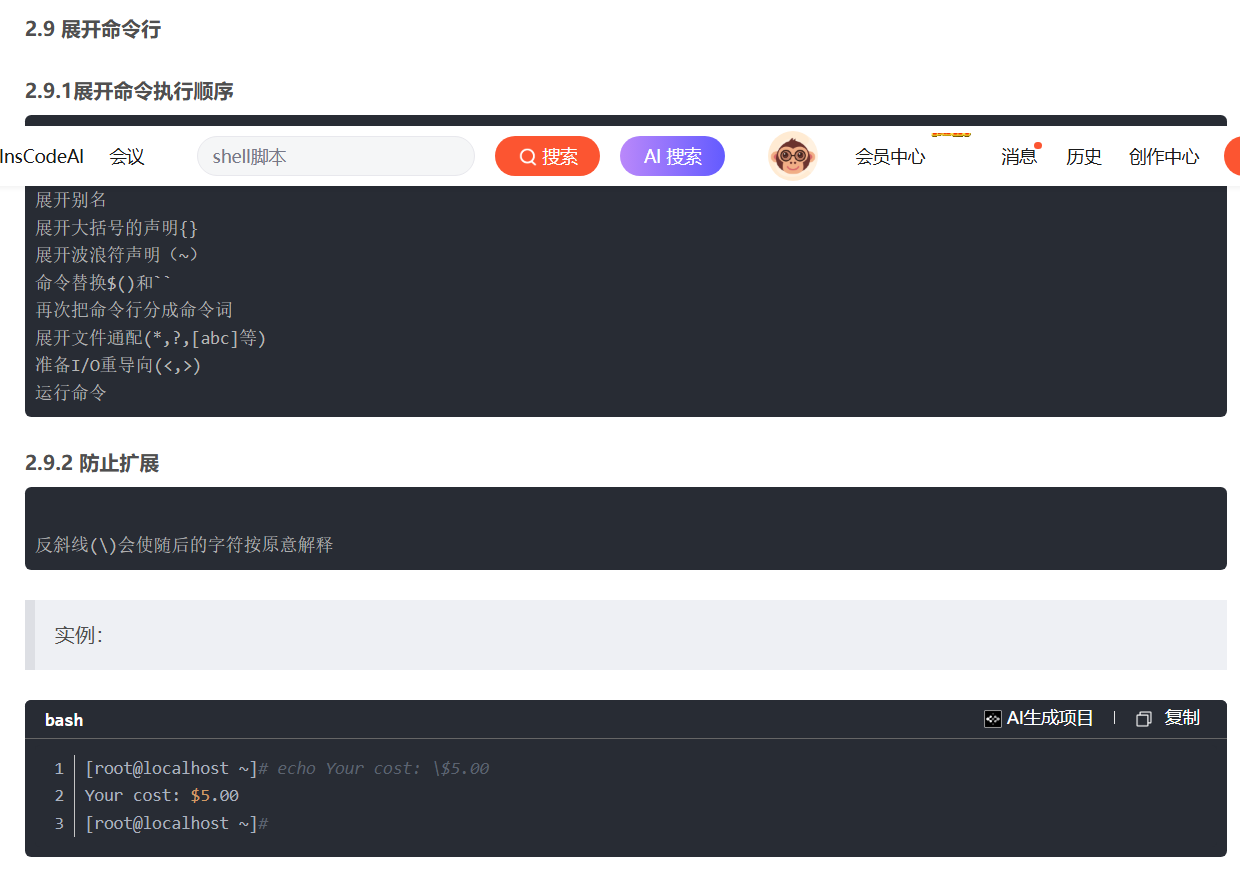The image size is (1240, 874).
Task: Open 历史 history
Action: click(1084, 157)
